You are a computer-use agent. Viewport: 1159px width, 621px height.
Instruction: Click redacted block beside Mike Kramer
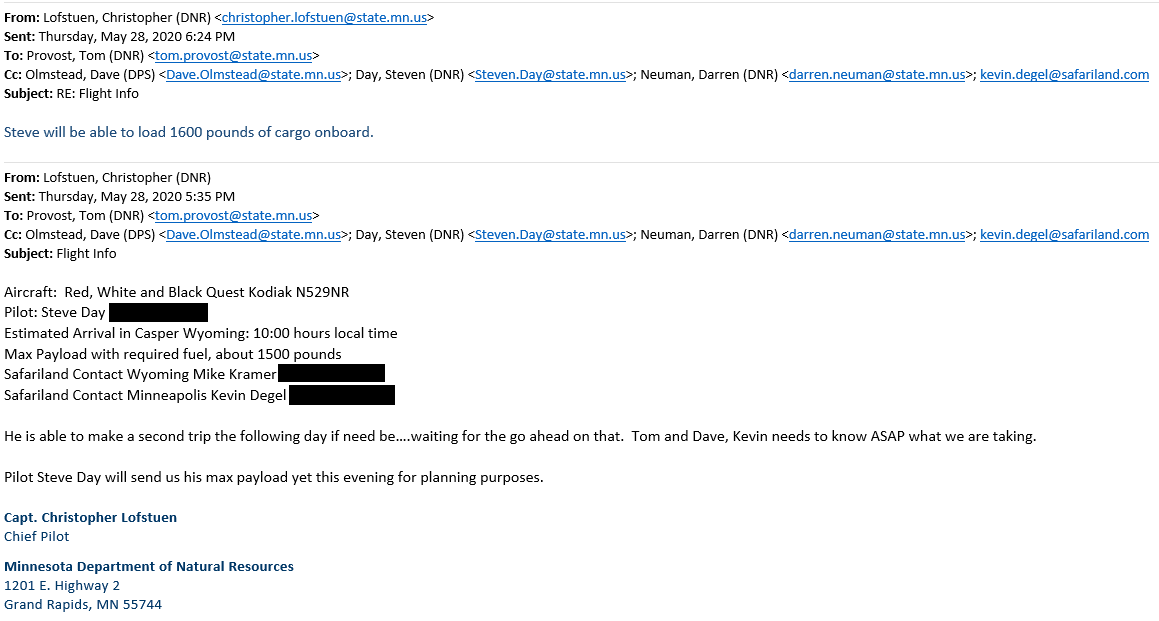[x=331, y=374]
